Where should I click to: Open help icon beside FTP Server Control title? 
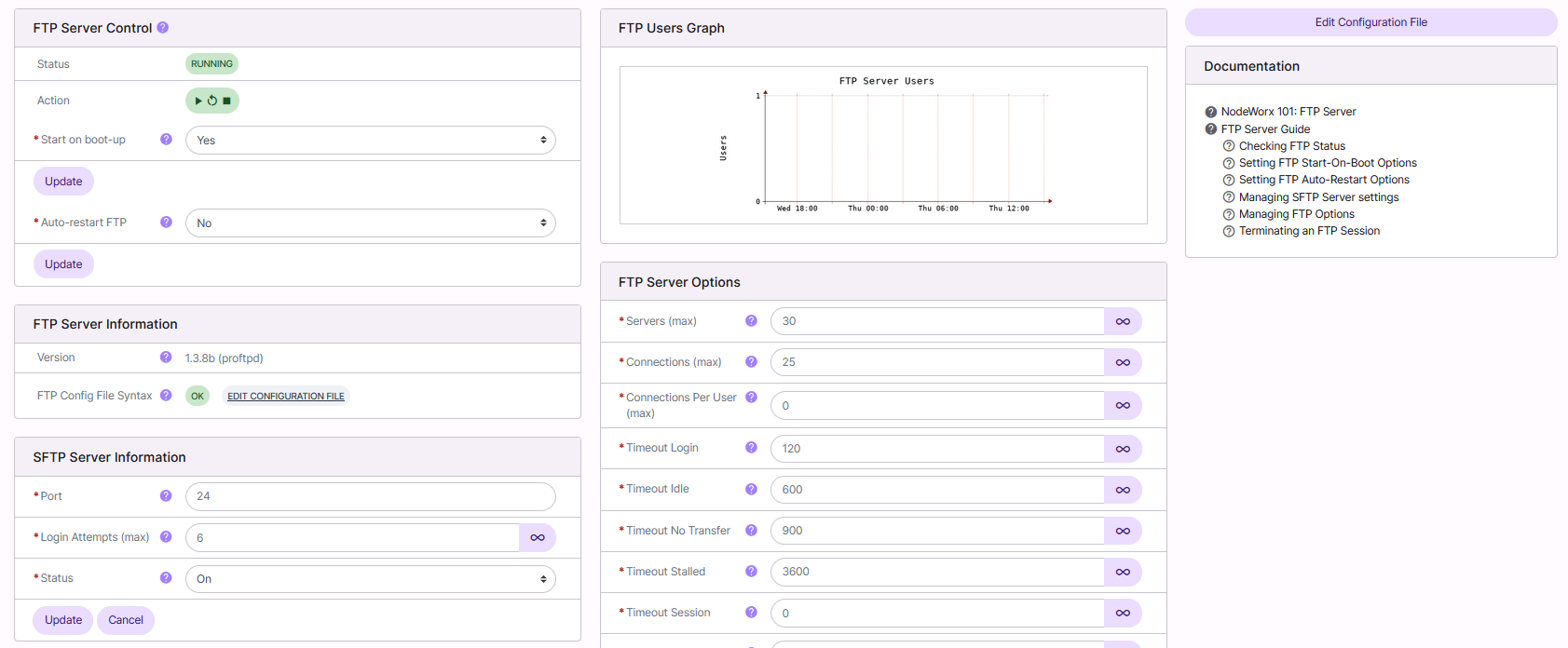coord(163,28)
